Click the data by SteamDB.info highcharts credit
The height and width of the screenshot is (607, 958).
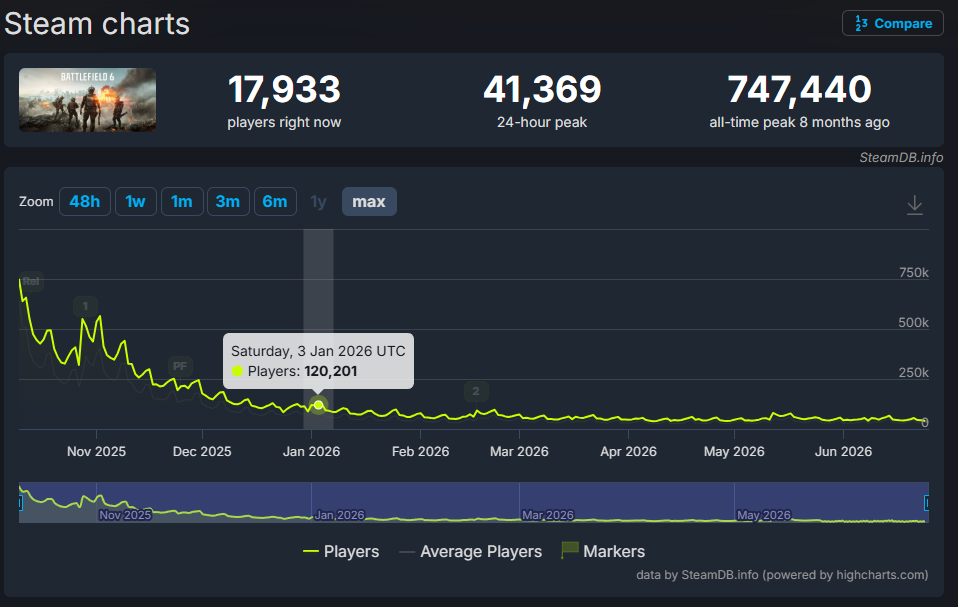pyautogui.click(x=782, y=575)
